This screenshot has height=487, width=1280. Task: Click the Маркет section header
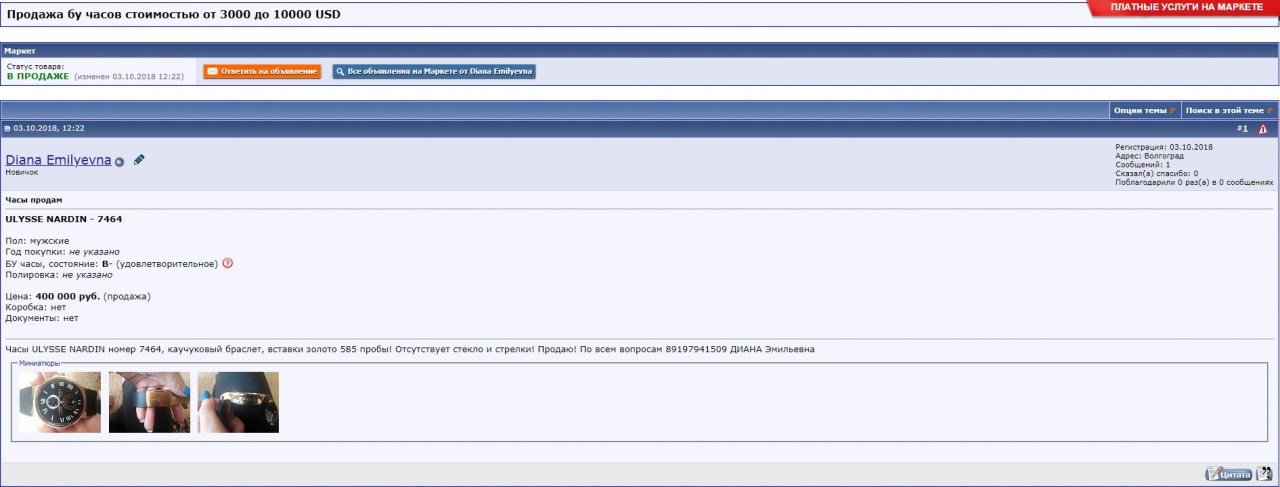[20, 50]
